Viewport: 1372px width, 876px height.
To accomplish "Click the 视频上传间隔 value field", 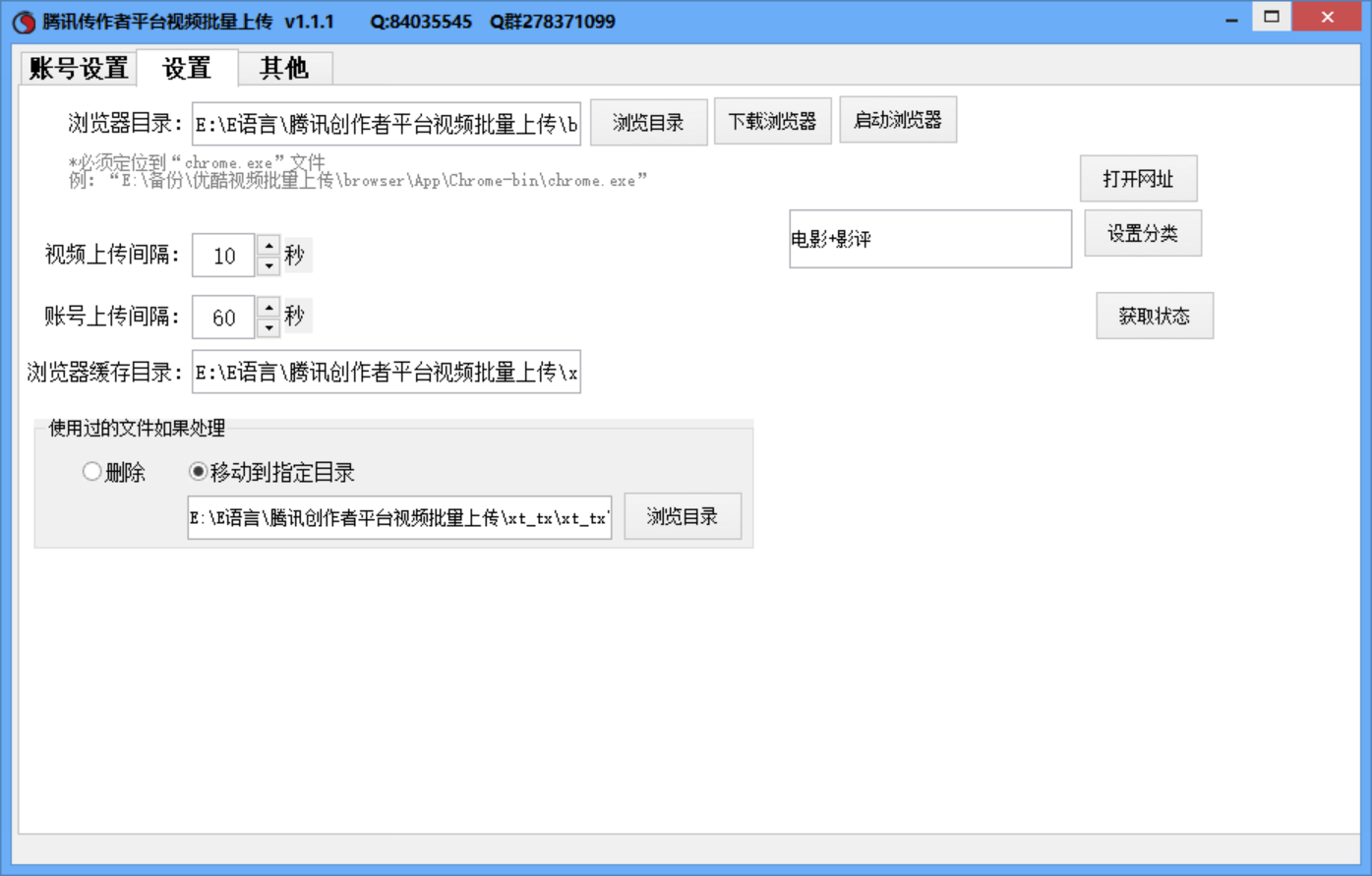I will [223, 256].
